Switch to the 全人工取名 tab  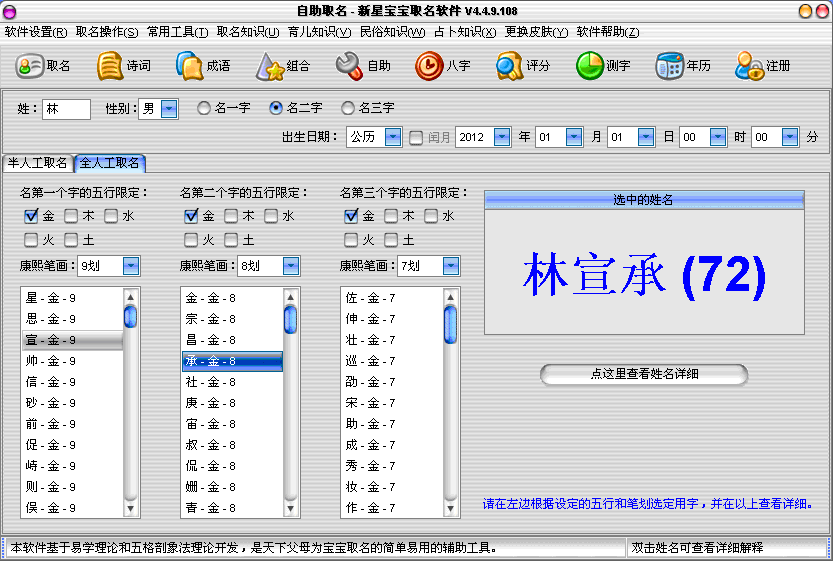[x=109, y=163]
